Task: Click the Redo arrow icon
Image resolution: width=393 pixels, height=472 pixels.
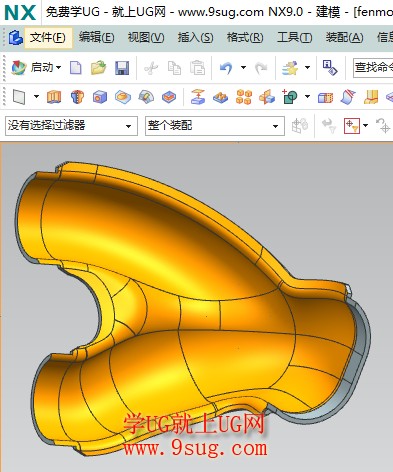Action: 261,68
